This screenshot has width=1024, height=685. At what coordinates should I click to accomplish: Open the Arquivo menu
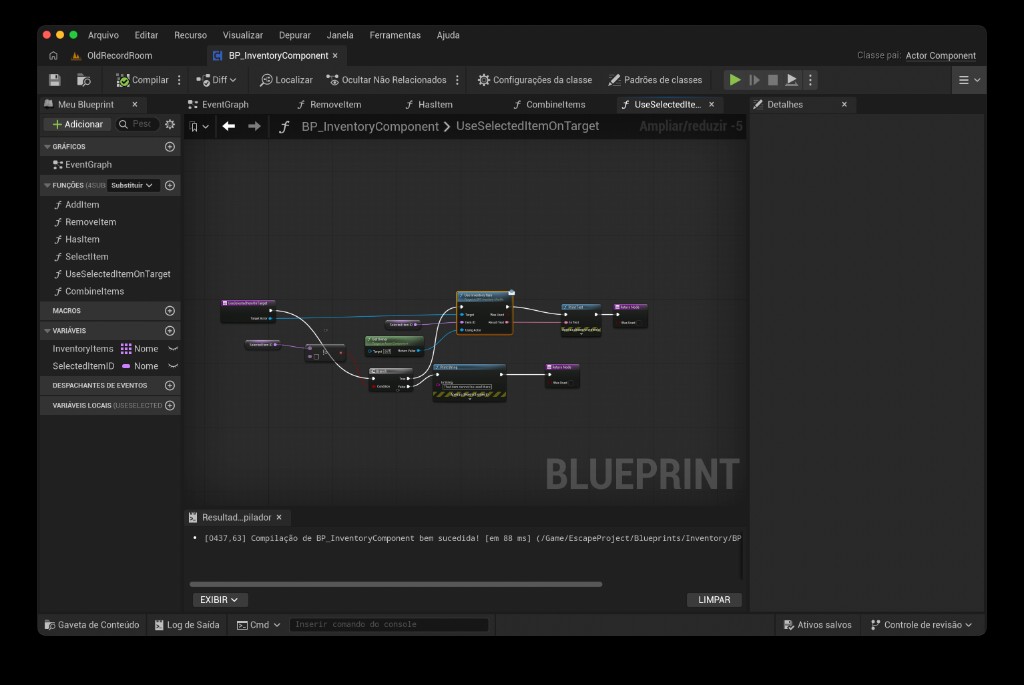point(103,35)
